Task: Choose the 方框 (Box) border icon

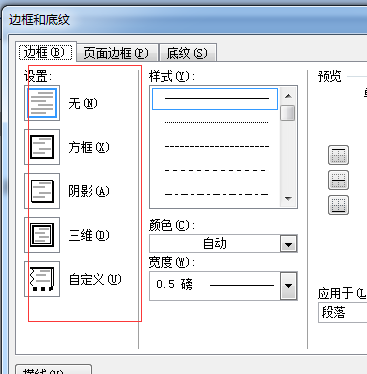Action: (x=42, y=147)
